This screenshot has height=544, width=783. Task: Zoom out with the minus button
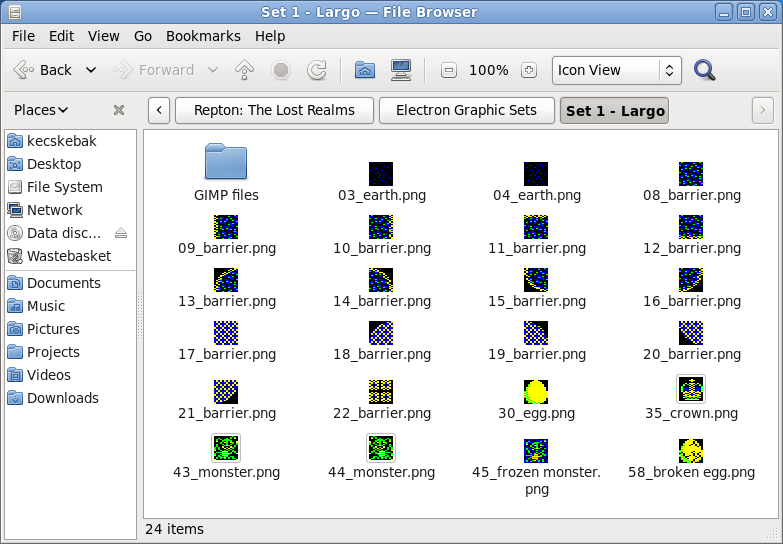pyautogui.click(x=448, y=70)
